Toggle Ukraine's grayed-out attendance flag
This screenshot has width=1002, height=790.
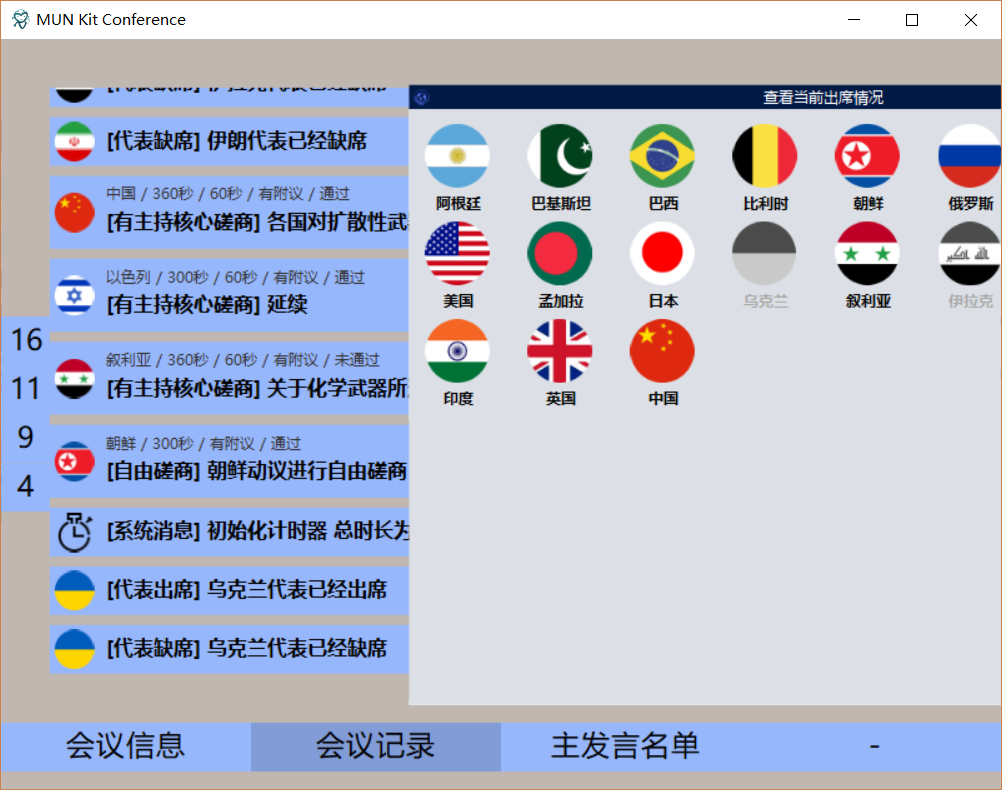(764, 252)
